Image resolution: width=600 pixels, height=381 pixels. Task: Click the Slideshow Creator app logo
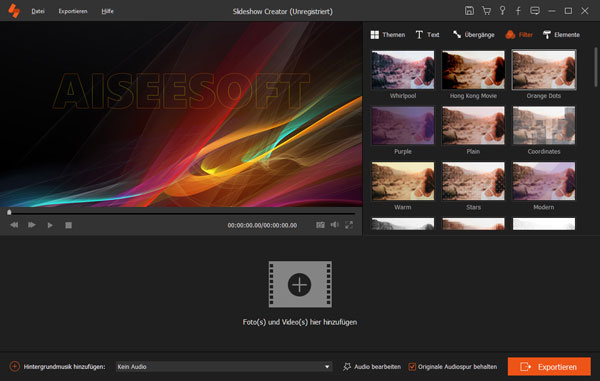(x=14, y=11)
